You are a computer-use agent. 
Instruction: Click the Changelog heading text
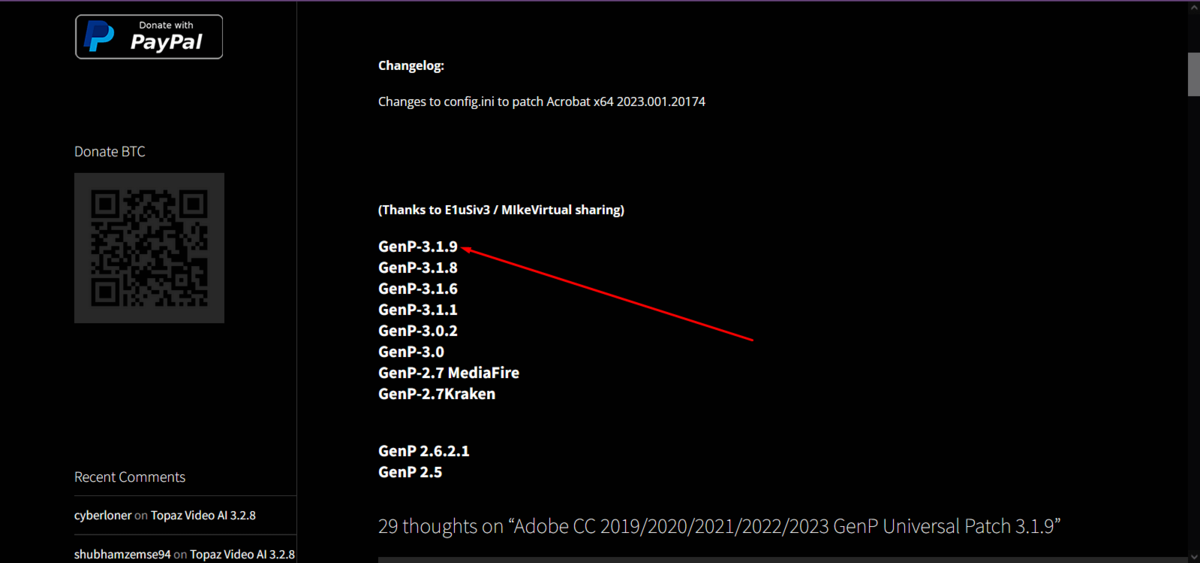tap(411, 66)
